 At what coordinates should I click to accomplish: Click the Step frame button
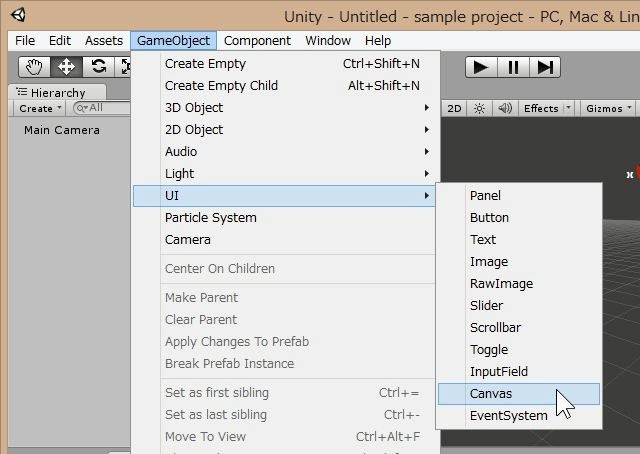(x=545, y=67)
